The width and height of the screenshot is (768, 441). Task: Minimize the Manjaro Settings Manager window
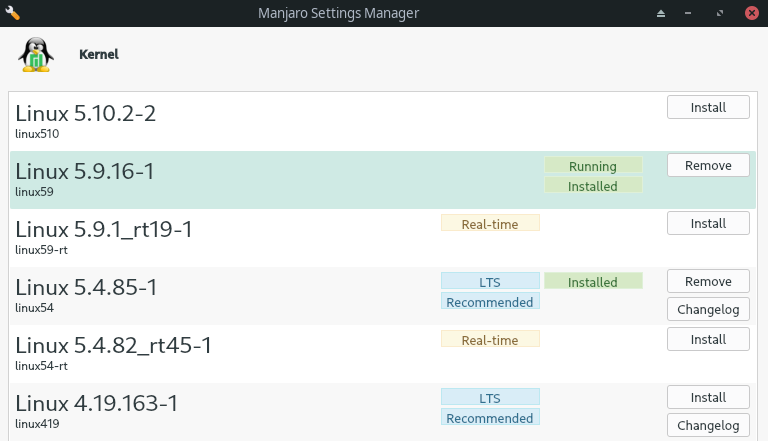pyautogui.click(x=688, y=13)
